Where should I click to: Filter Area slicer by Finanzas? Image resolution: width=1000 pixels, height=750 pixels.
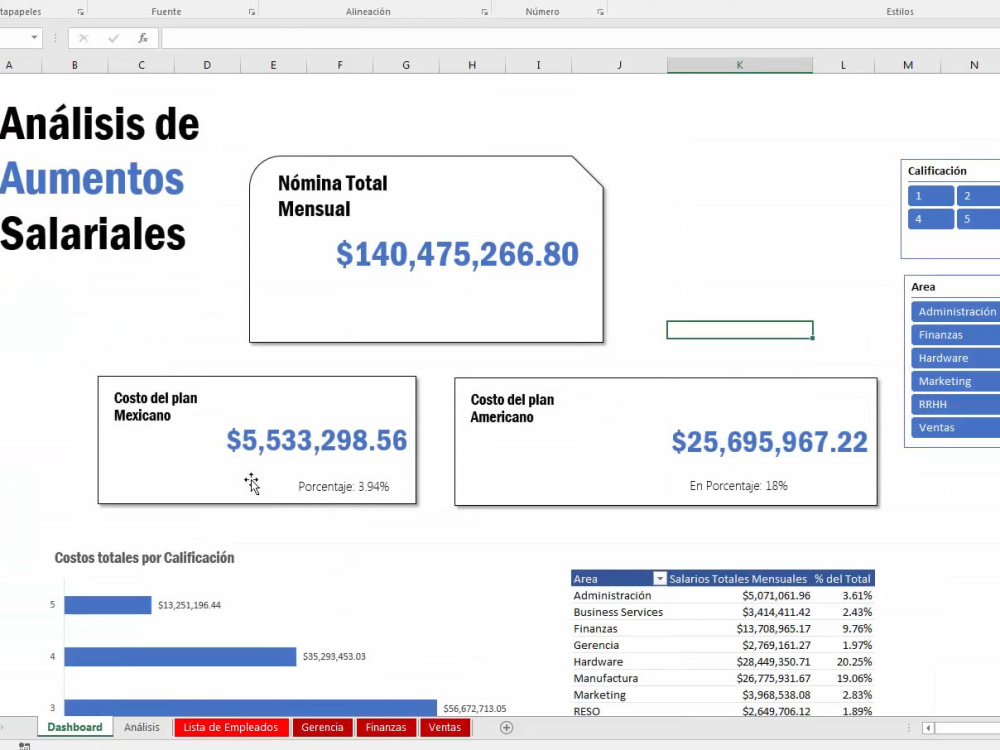pos(955,335)
